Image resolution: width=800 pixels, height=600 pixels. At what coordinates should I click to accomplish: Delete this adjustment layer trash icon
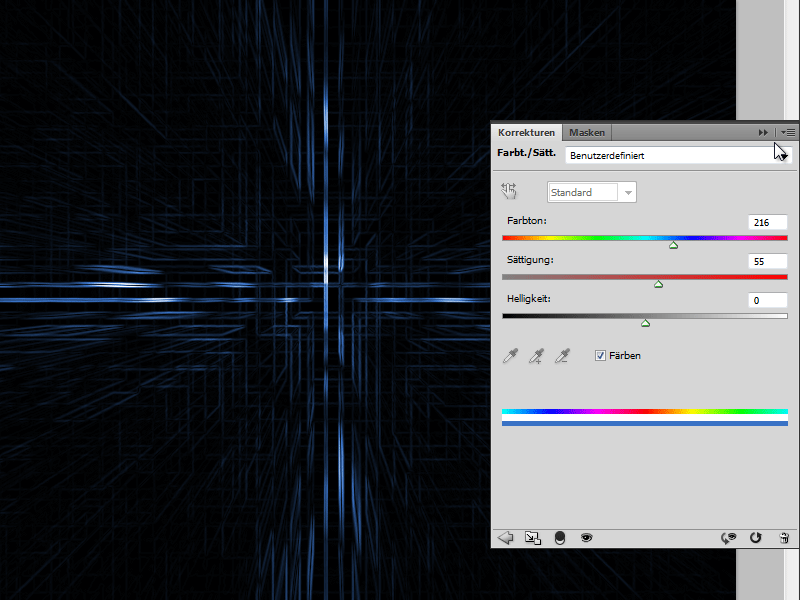pyautogui.click(x=784, y=538)
